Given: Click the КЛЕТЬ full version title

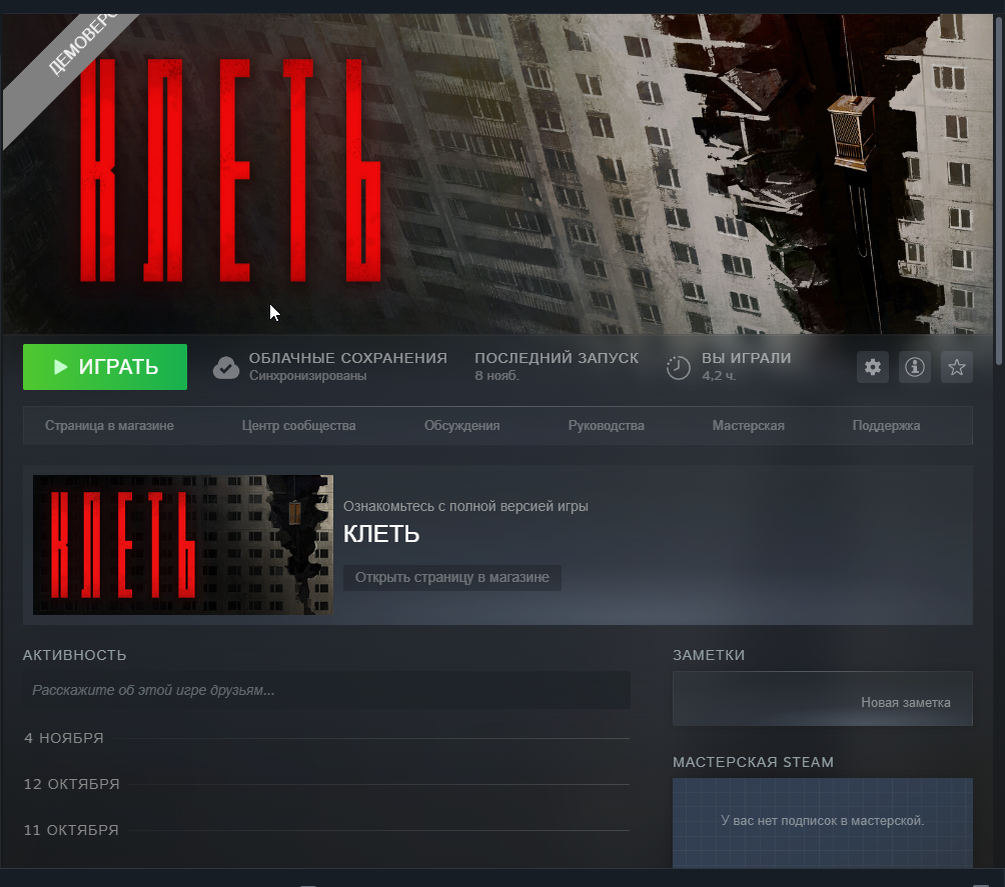Looking at the screenshot, I should coord(381,534).
